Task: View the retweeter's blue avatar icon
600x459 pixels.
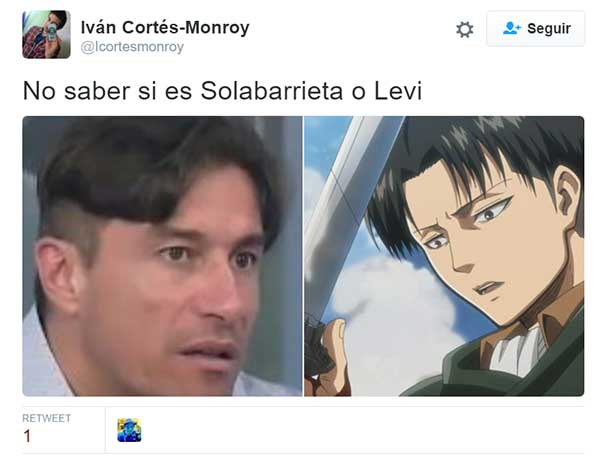Action: (x=129, y=430)
